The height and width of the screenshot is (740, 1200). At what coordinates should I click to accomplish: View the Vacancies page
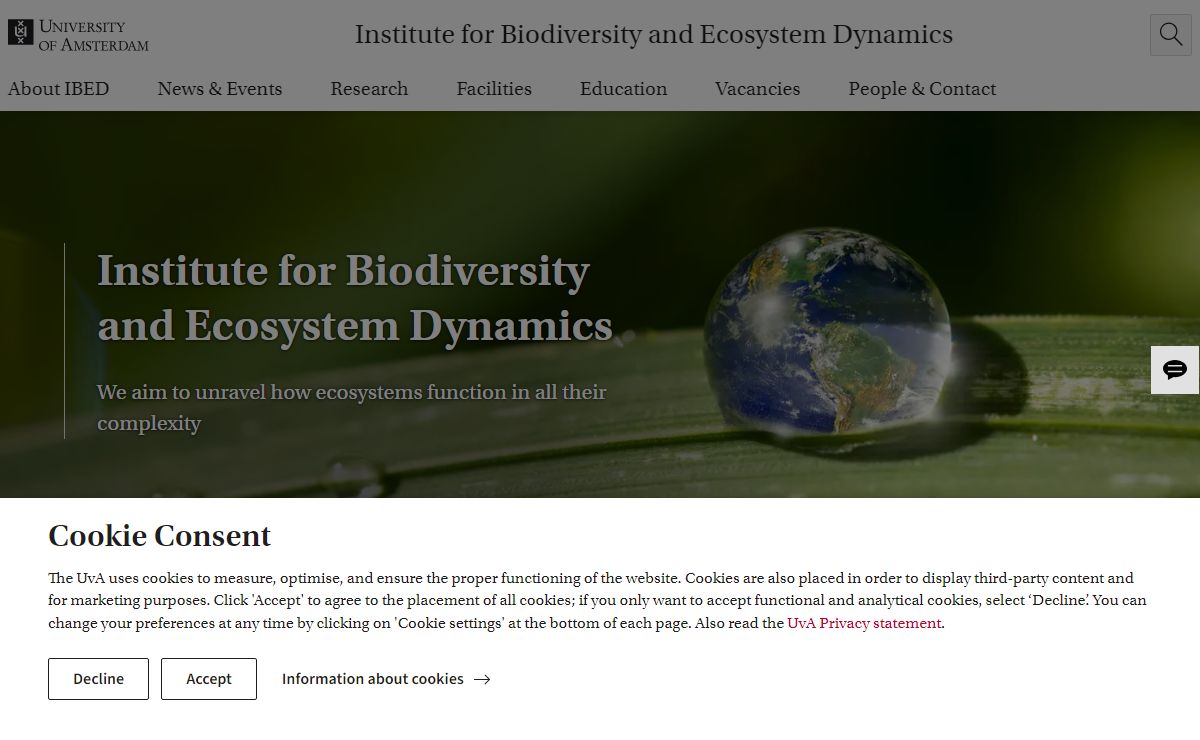tap(757, 89)
